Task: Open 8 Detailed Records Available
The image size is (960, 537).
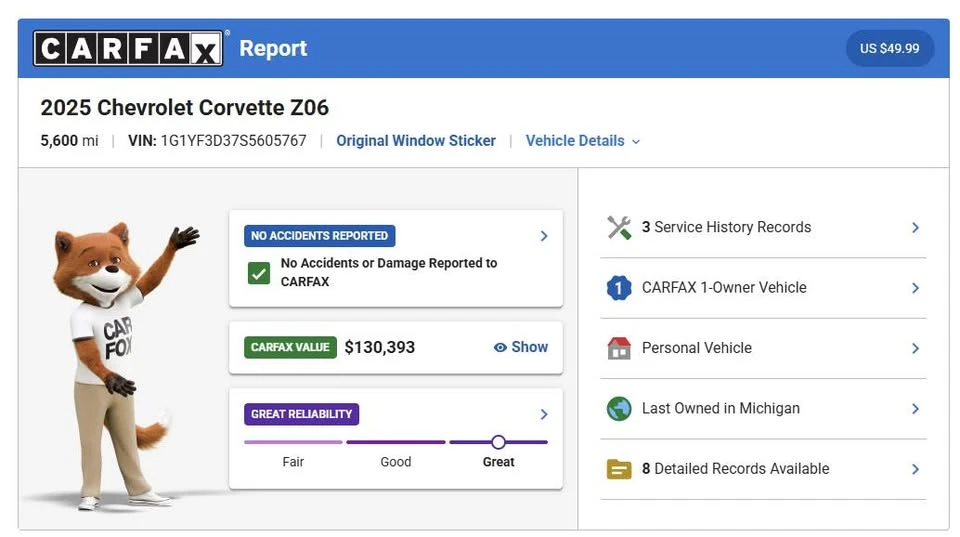Action: pyautogui.click(x=763, y=469)
